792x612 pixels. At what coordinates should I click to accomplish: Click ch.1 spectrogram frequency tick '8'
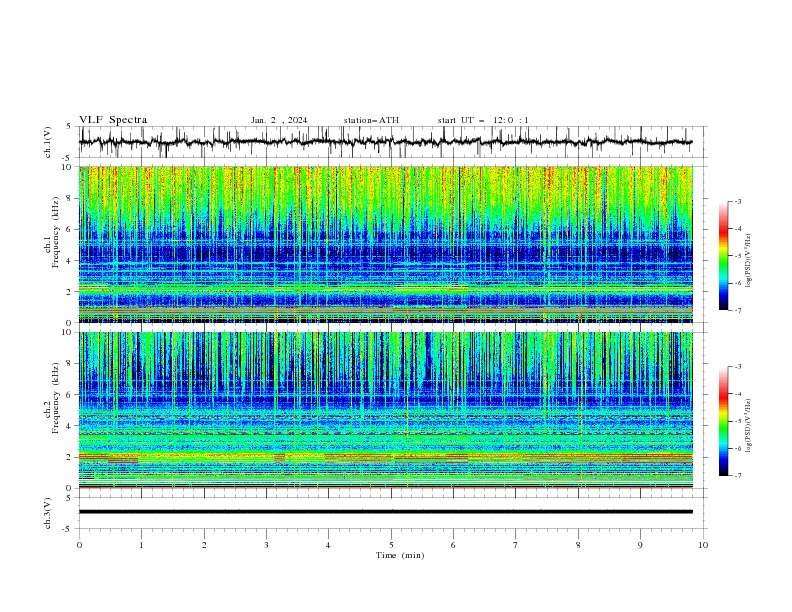coord(71,198)
